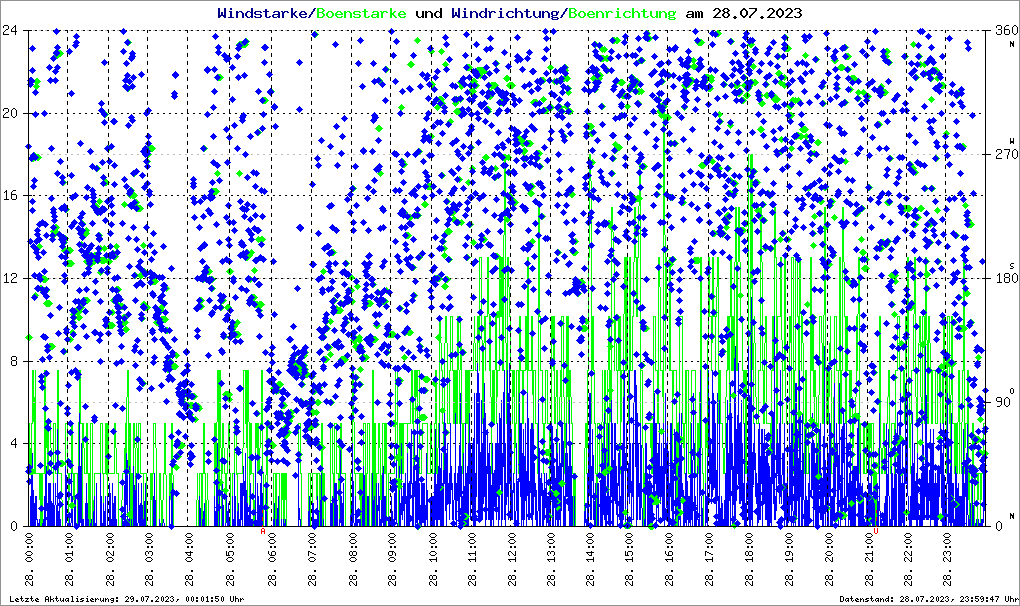The height and width of the screenshot is (606, 1020).
Task: Click the '28. 19:00' time axis label
Action: 788,559
